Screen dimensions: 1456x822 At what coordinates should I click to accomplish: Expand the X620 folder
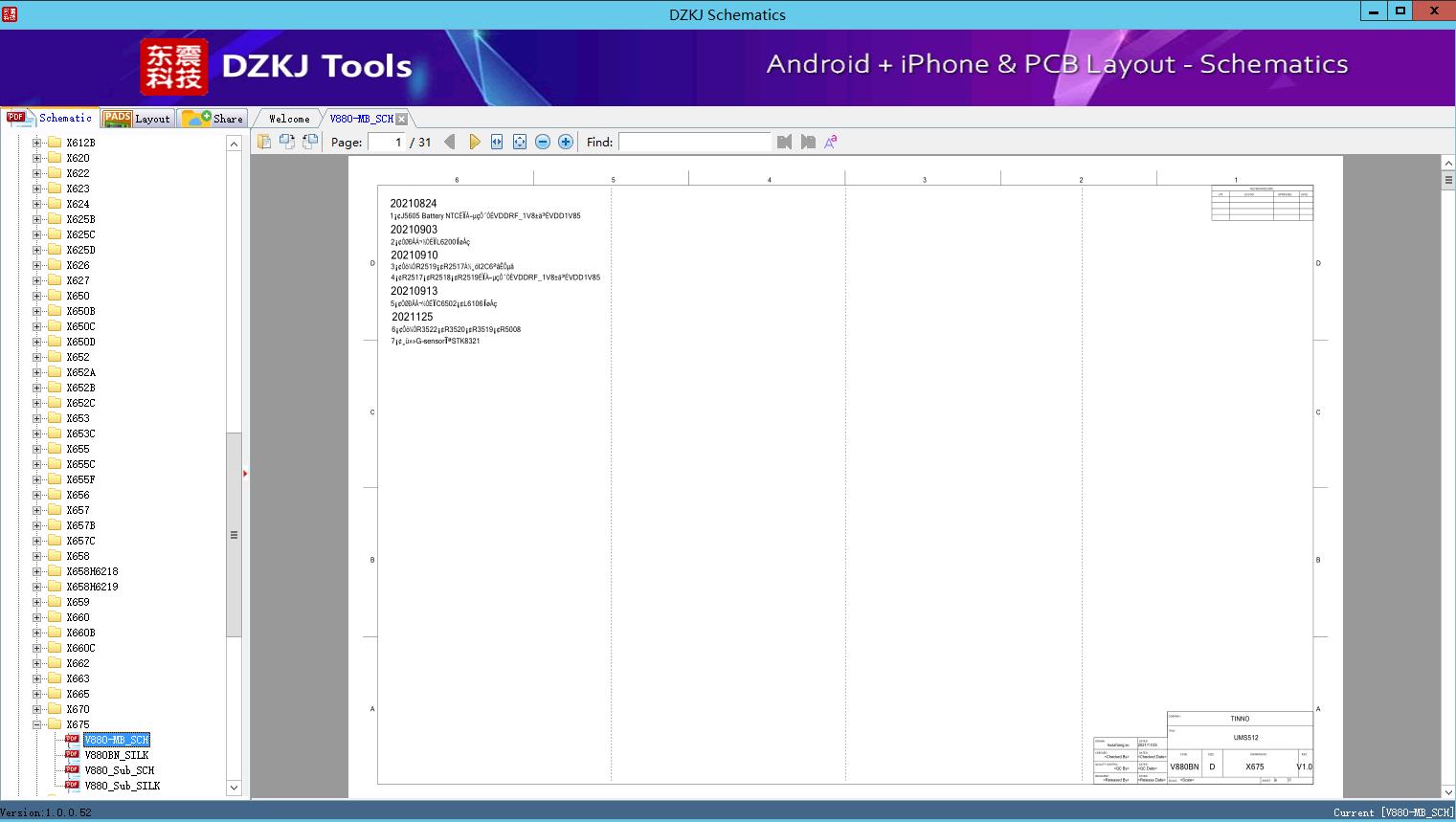click(37, 158)
